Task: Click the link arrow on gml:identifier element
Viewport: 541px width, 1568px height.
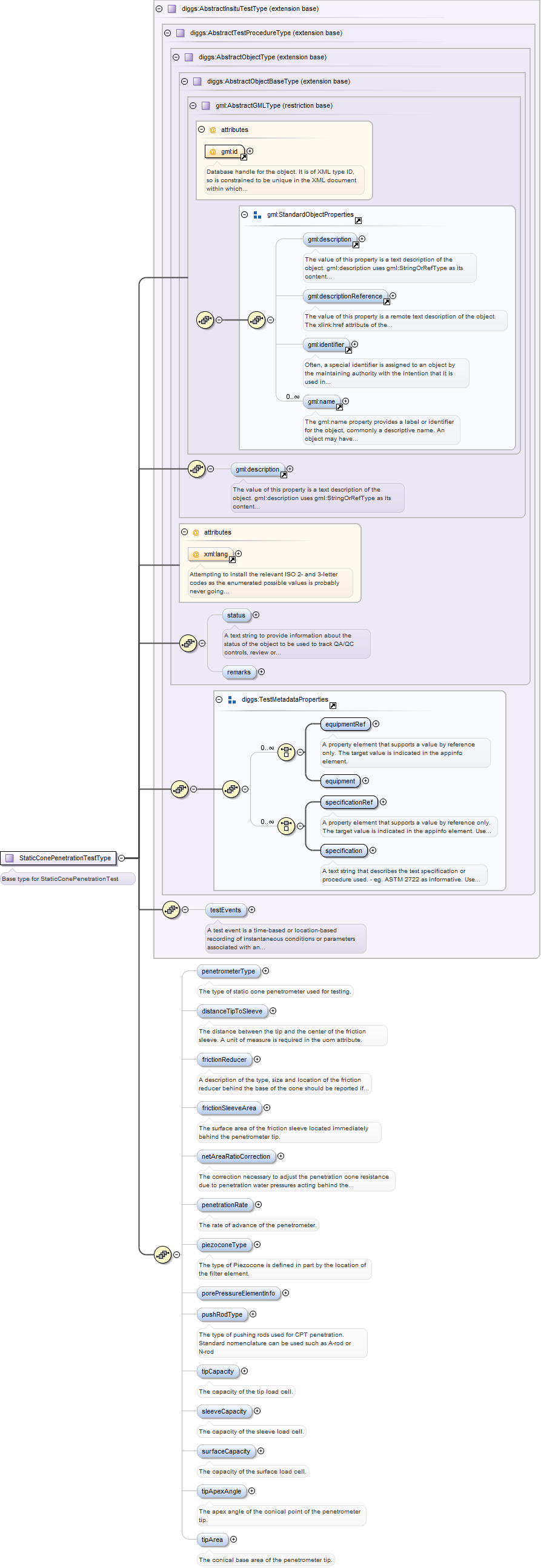Action: [348, 350]
